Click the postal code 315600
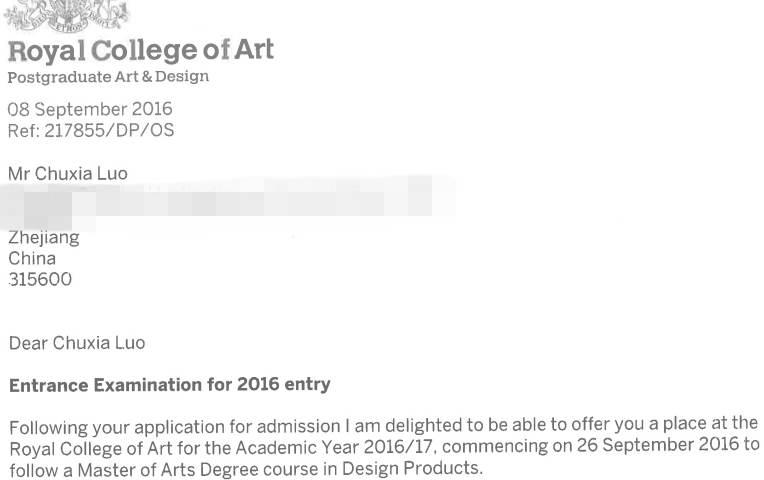 (40, 279)
